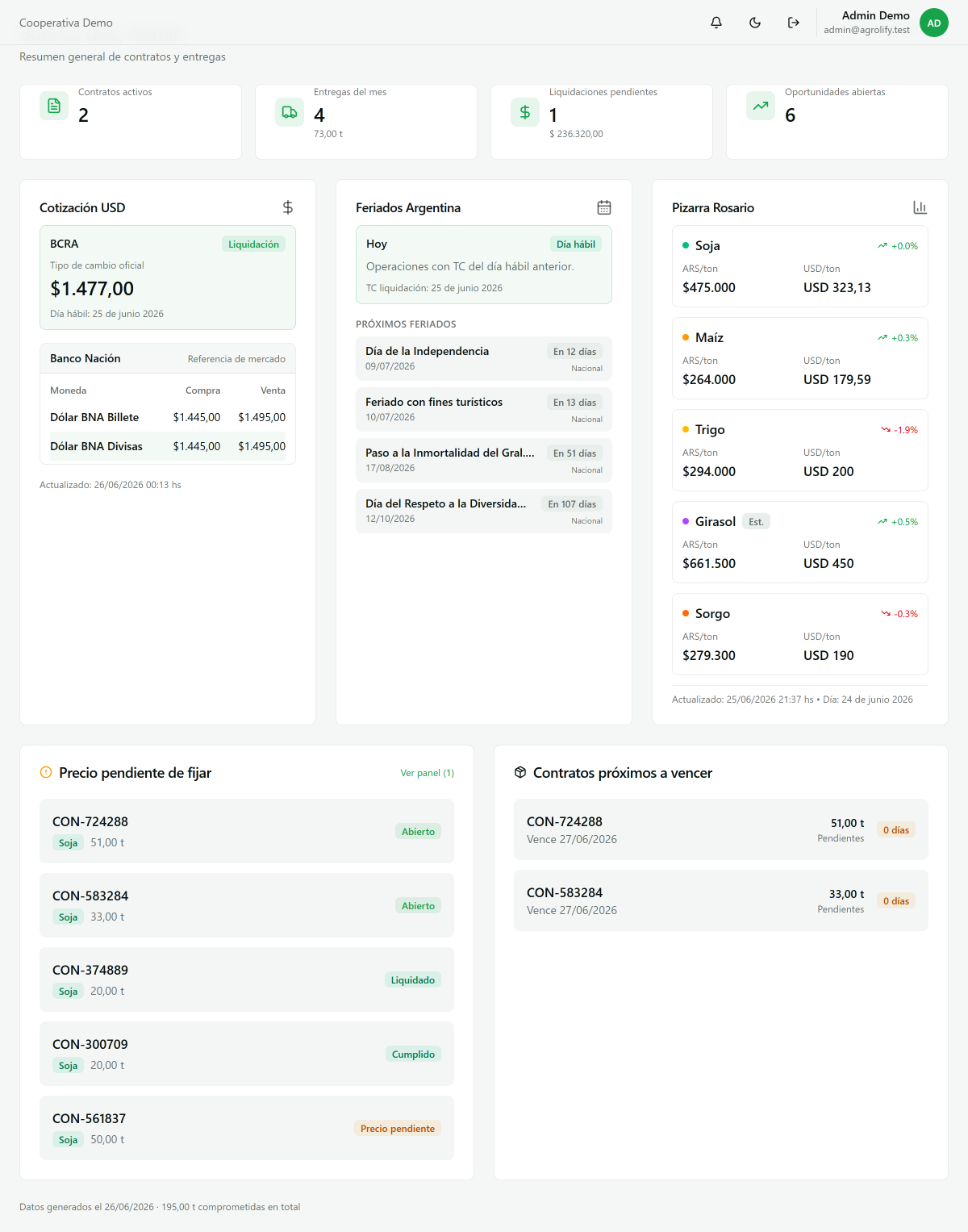Image resolution: width=968 pixels, height=1232 pixels.
Task: Open the AD user avatar
Action: click(x=934, y=23)
